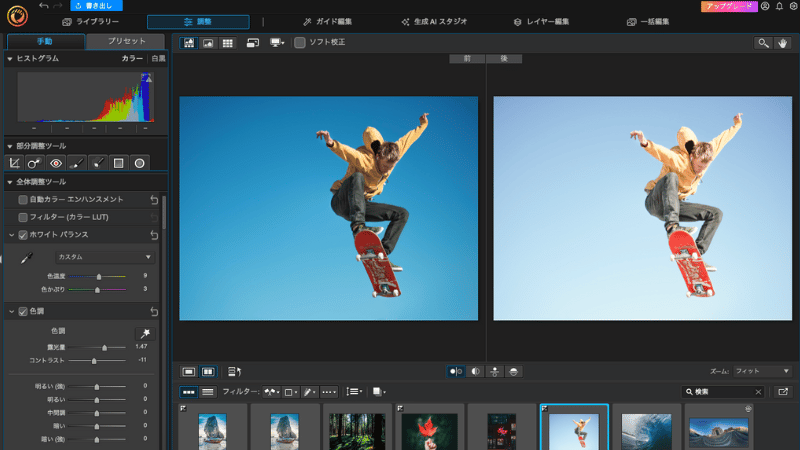The height and width of the screenshot is (450, 800).
Task: Reset 自動カラー エンハンスメント setting
Action: tap(154, 199)
